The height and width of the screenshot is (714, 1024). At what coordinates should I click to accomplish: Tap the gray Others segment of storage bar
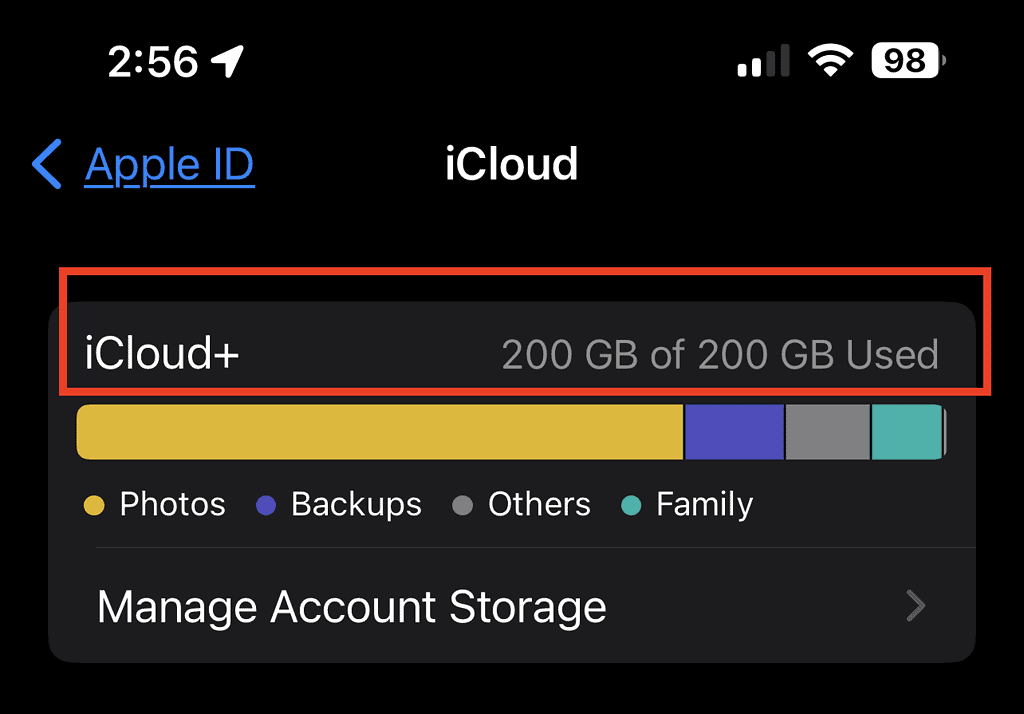click(x=827, y=432)
